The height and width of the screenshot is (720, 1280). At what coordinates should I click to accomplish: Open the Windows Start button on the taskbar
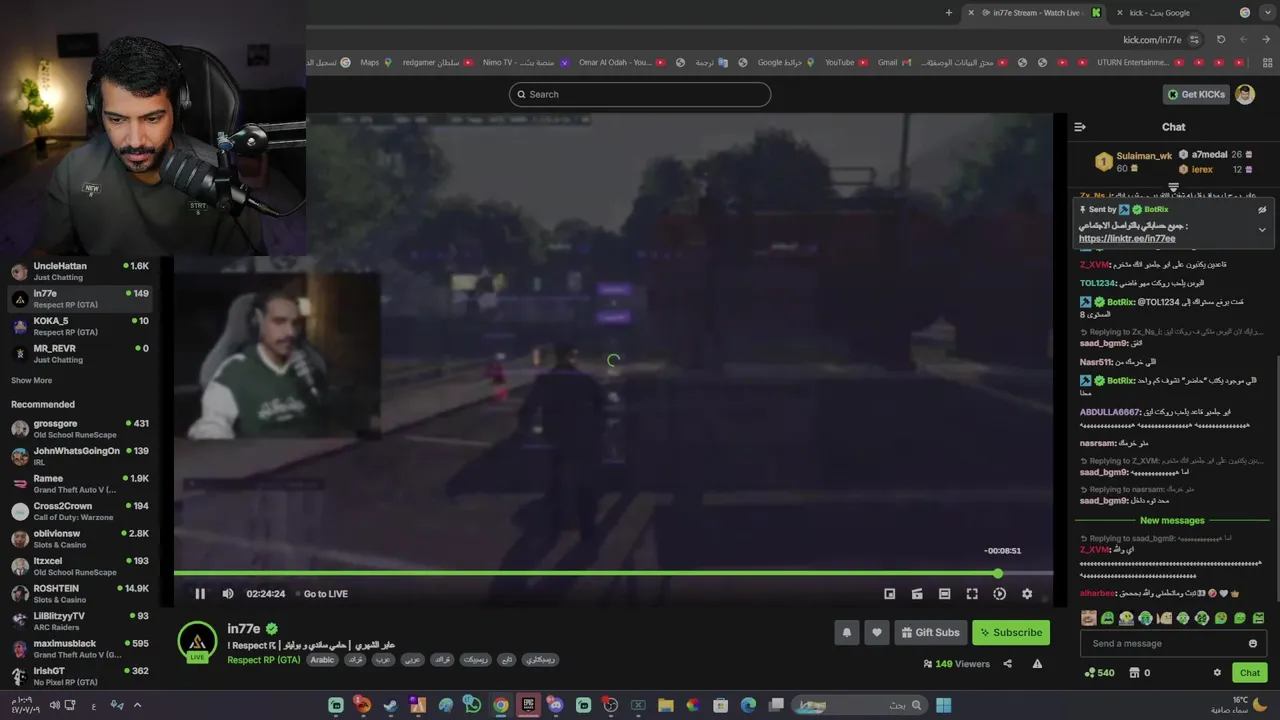coord(943,705)
